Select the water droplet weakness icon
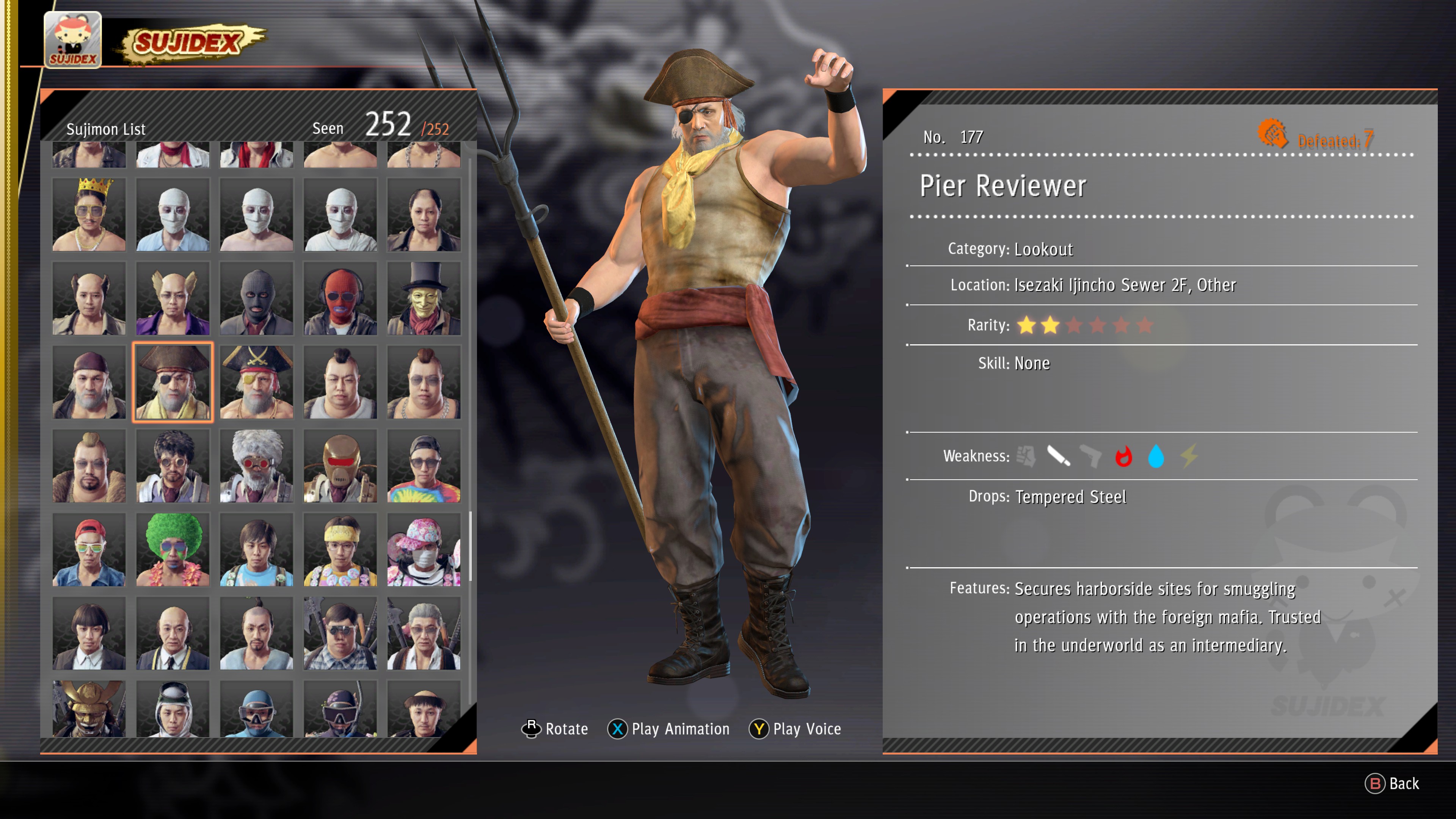The image size is (1456, 819). click(1156, 456)
